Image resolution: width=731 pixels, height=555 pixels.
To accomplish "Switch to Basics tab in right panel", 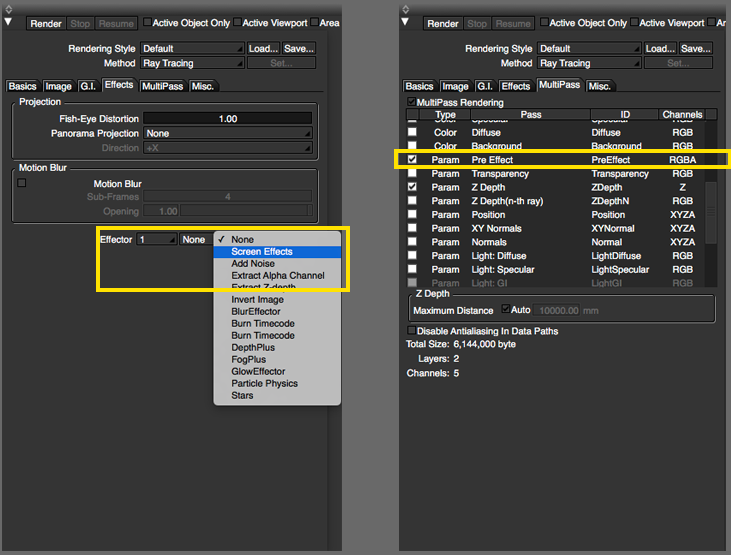I will (419, 86).
